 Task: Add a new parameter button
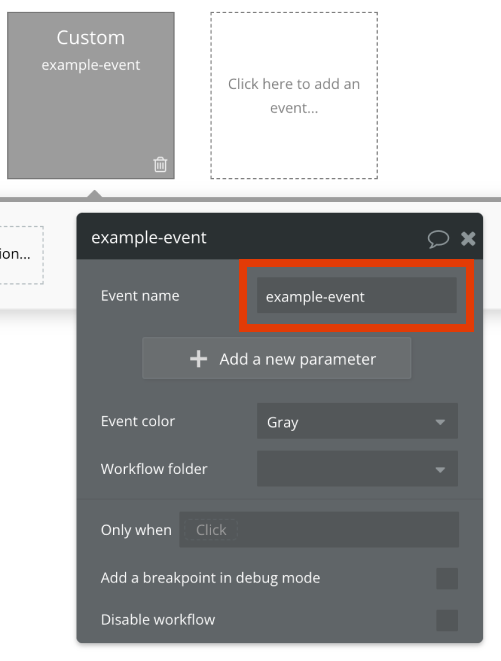pos(277,358)
